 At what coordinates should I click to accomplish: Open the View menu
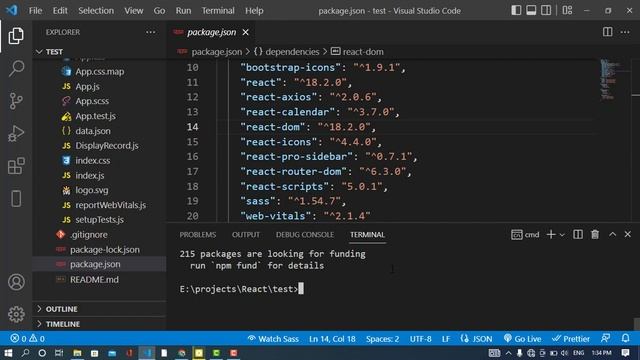(133, 11)
